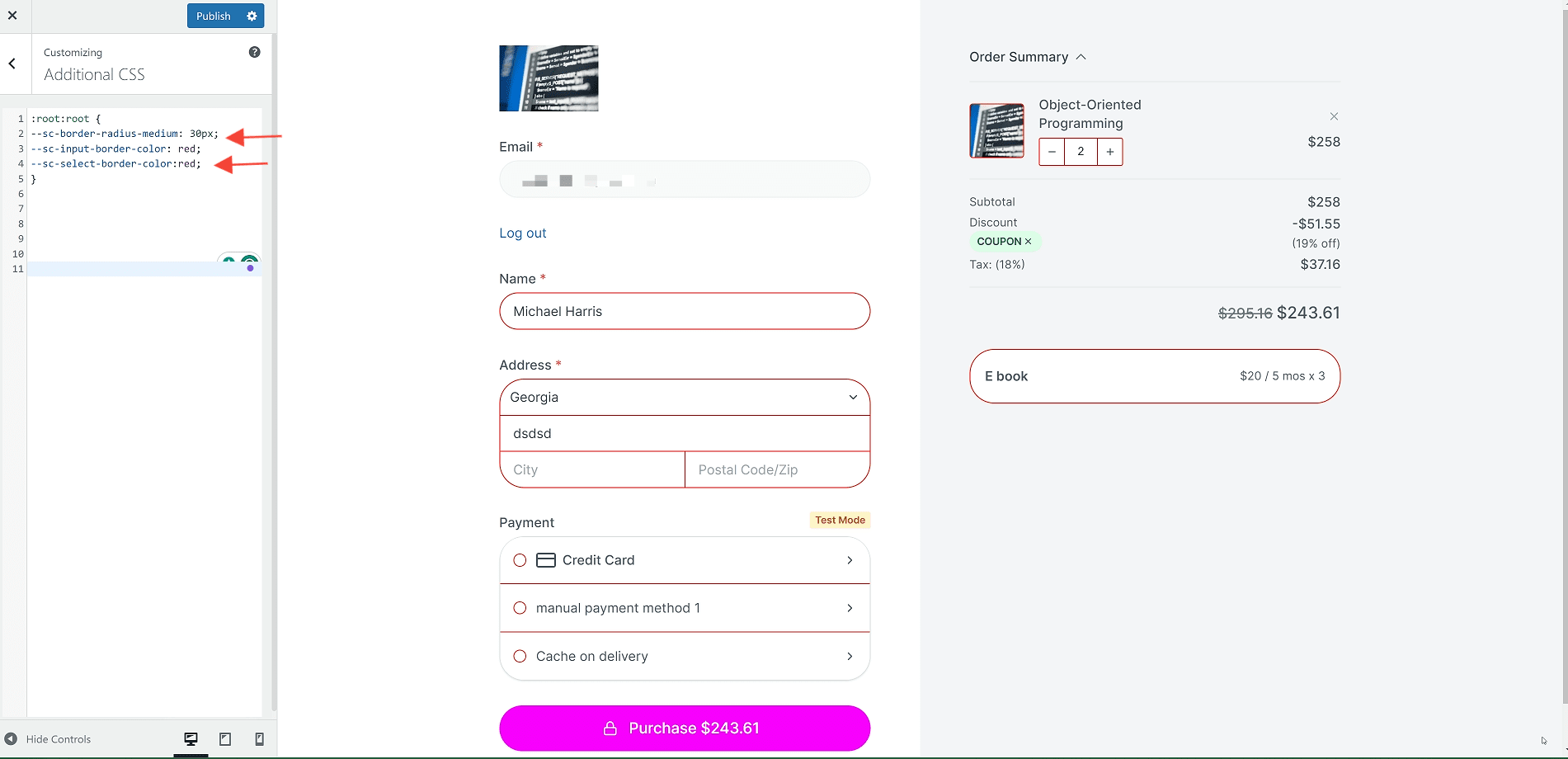Open the help question mark icon
The image size is (1568, 759).
coord(254,52)
